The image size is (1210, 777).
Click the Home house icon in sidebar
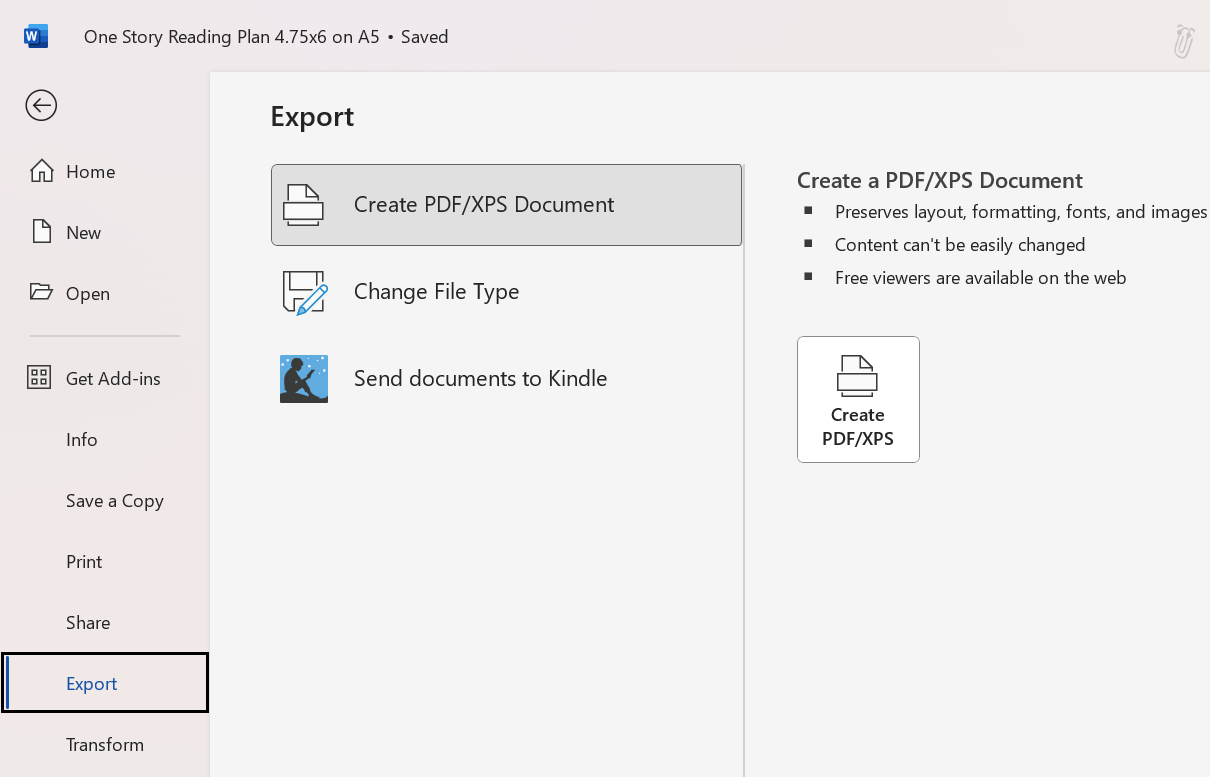41,170
